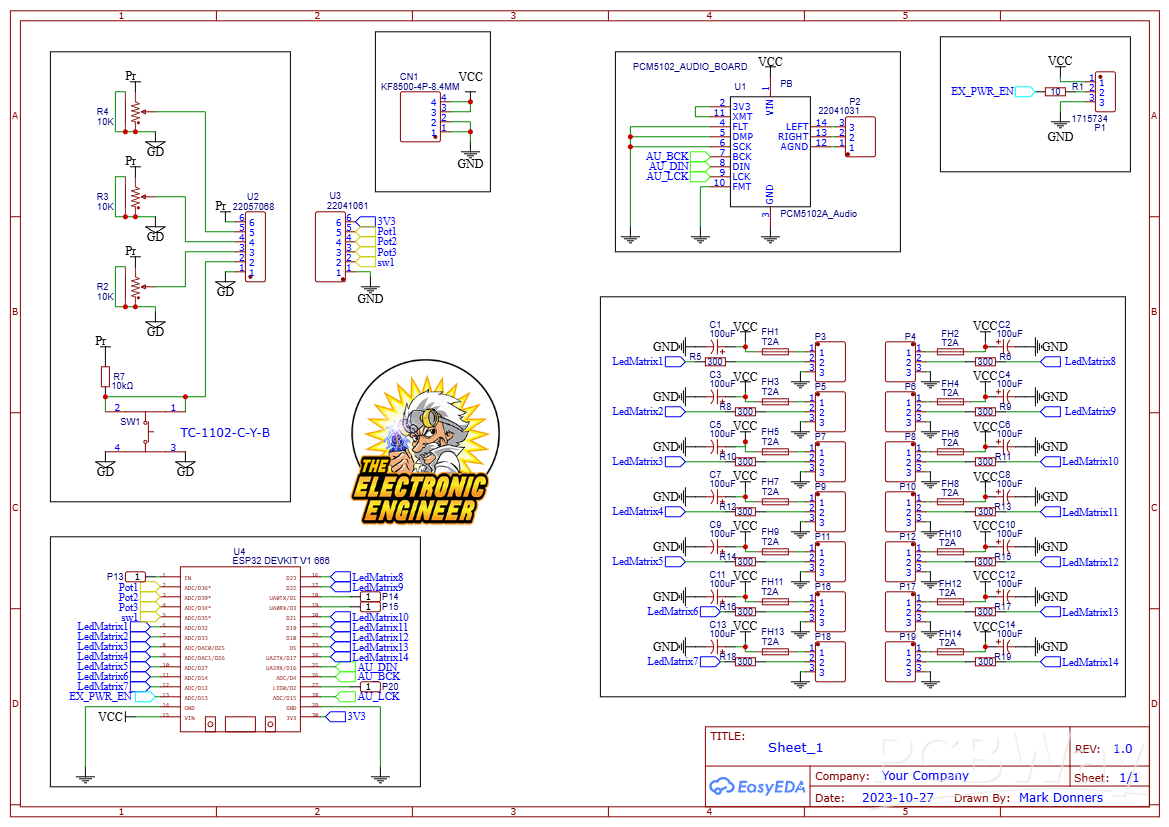The image size is (1169, 827).
Task: Select the U4 ESP32 DEVKIT V1 module
Action: tap(240, 652)
